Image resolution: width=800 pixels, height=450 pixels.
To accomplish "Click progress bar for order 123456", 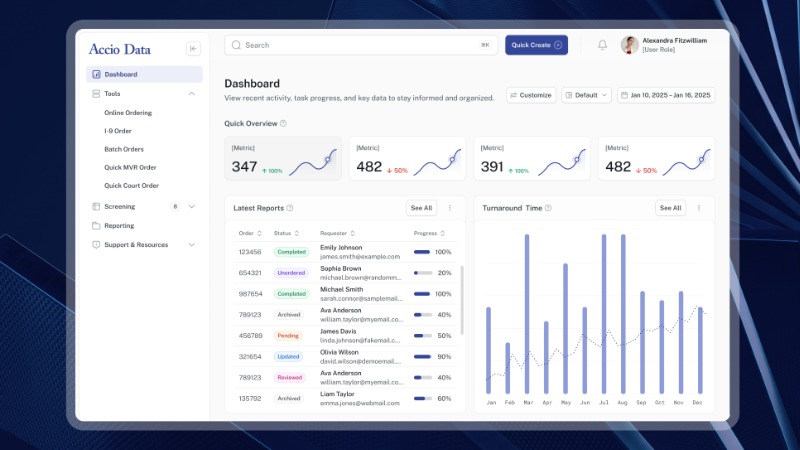I will point(422,252).
